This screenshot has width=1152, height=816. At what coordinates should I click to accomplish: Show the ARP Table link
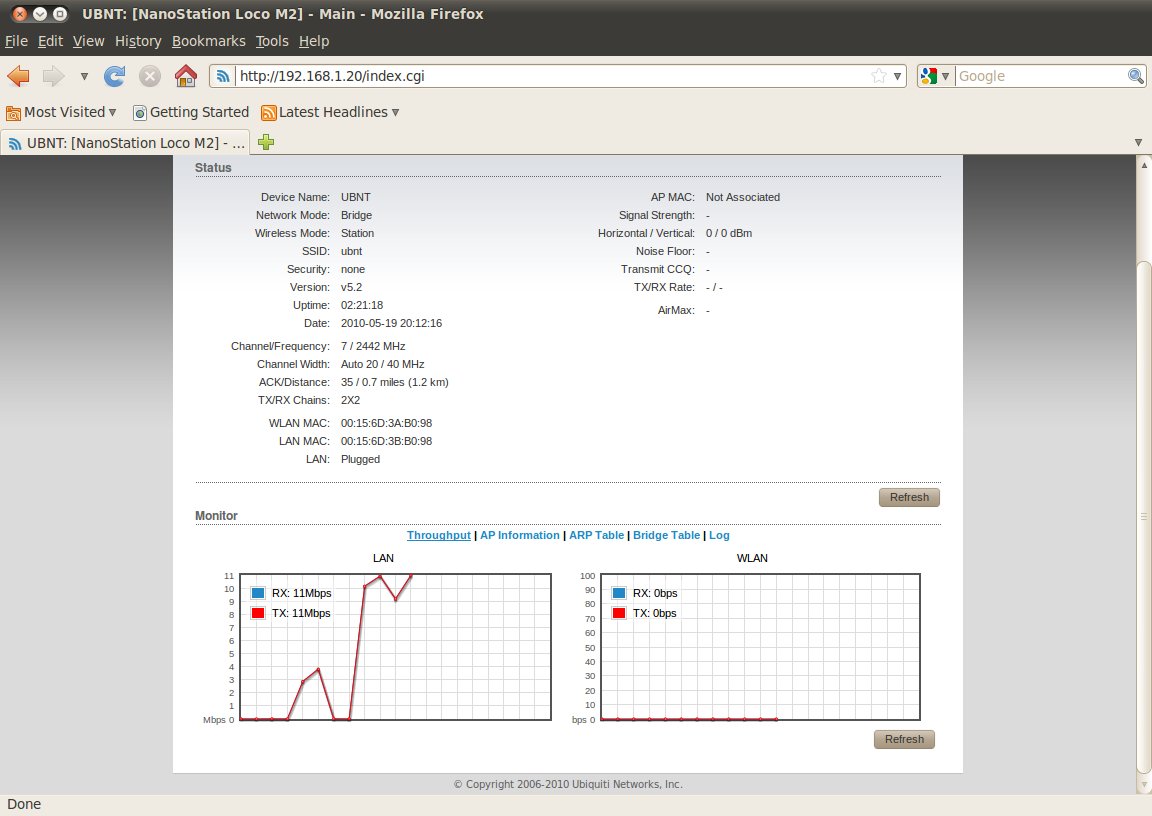point(596,535)
